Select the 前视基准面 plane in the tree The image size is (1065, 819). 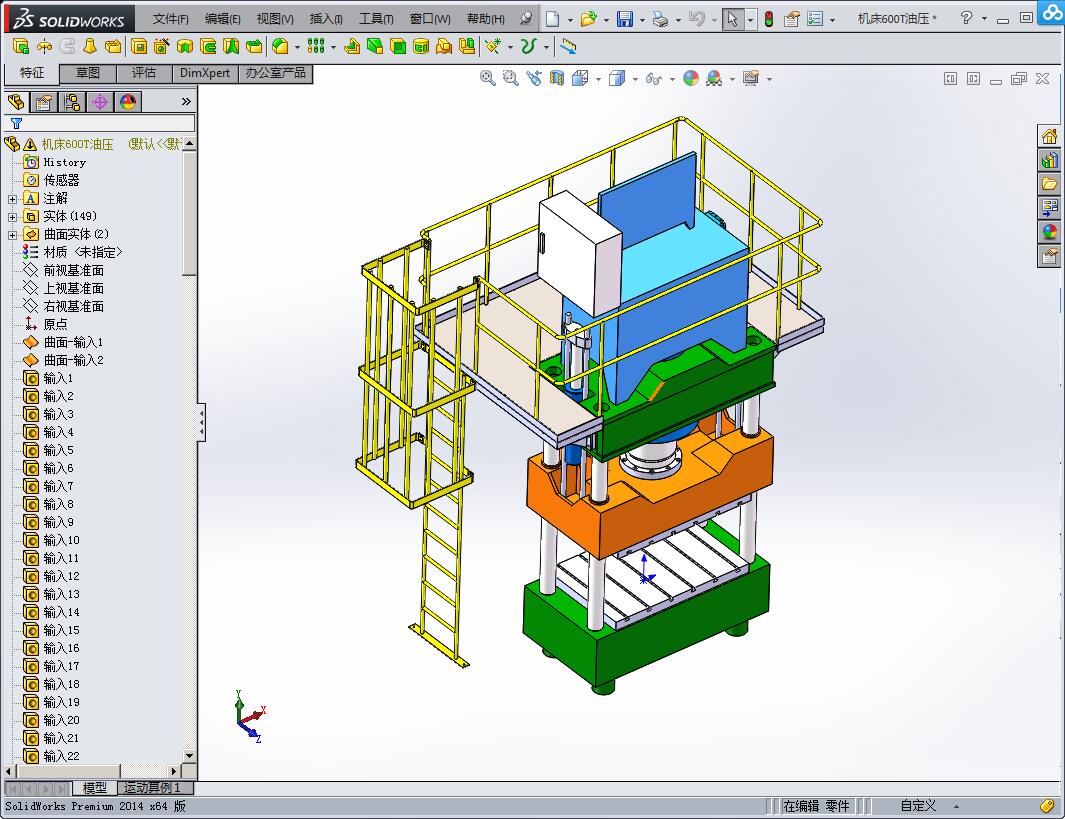73,270
